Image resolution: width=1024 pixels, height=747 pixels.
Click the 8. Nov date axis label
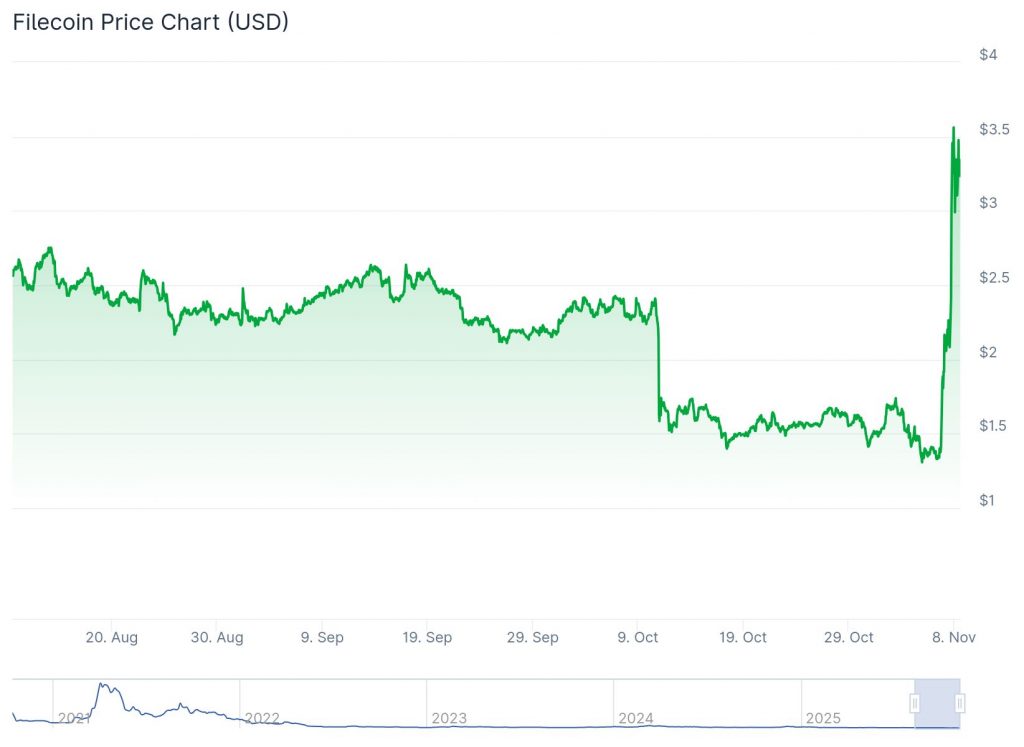(954, 637)
